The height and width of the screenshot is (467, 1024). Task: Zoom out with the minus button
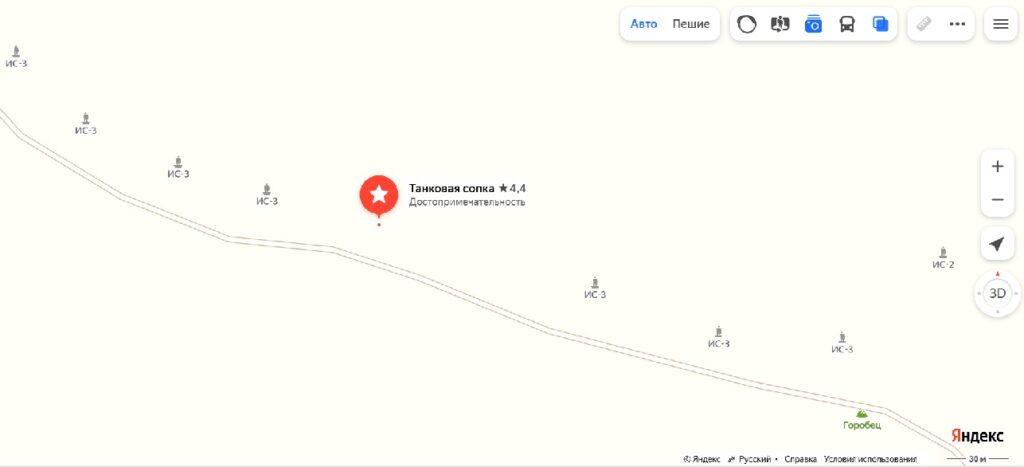[x=997, y=199]
